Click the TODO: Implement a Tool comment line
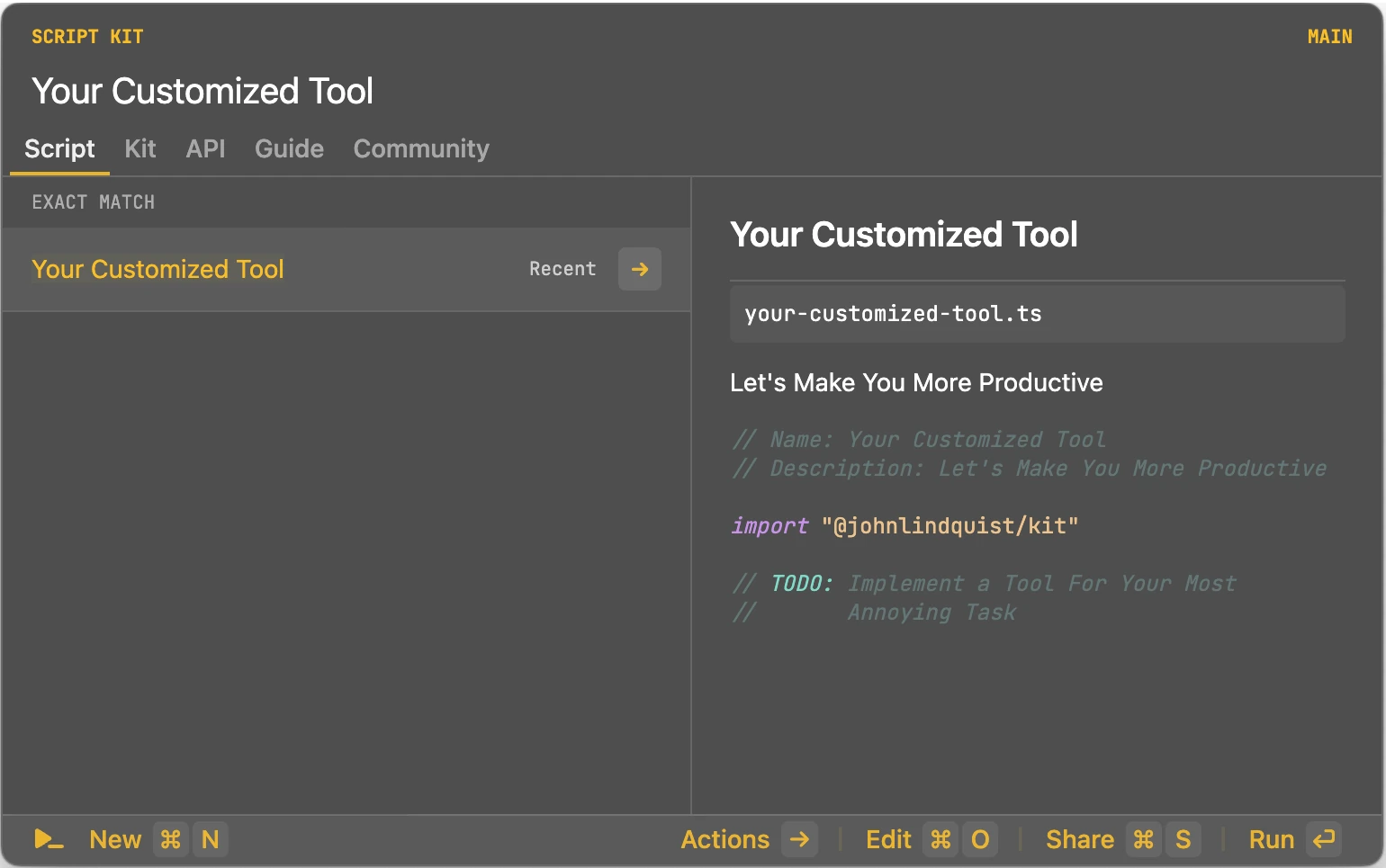Viewport: 1386px width, 868px height. tap(984, 584)
